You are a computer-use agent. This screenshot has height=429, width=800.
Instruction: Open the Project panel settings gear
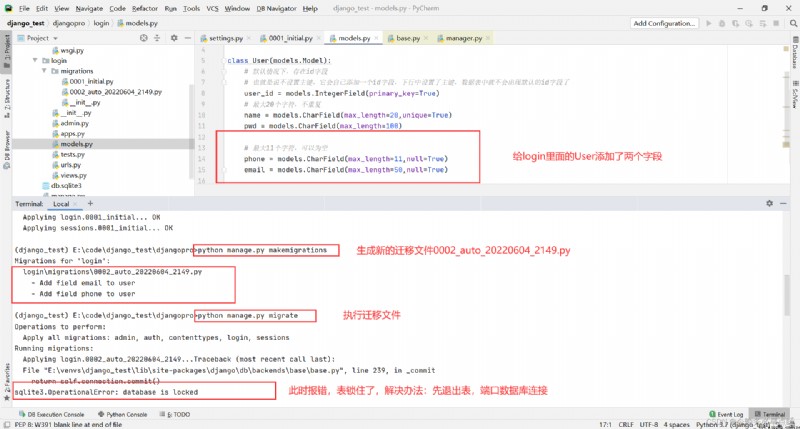coord(174,38)
